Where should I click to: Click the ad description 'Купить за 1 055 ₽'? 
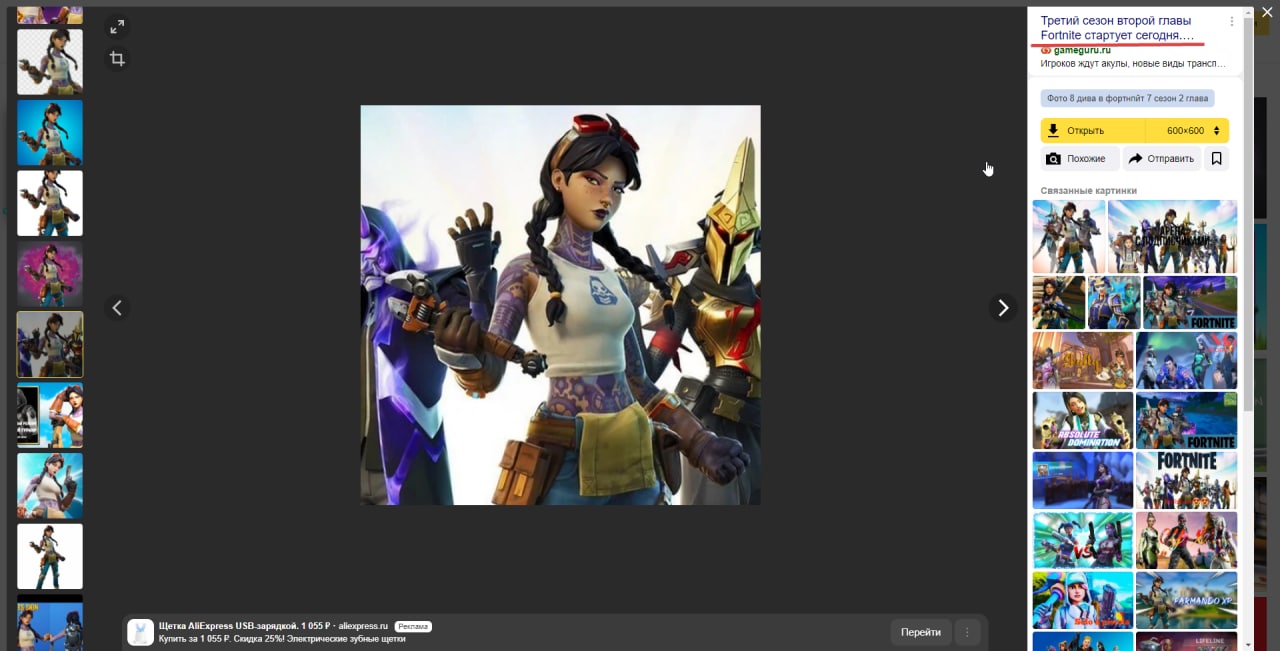[x=282, y=638]
